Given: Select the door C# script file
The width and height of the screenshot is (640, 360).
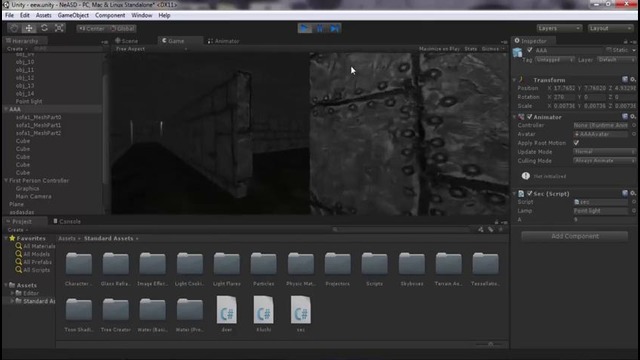Looking at the screenshot, I should point(227,313).
